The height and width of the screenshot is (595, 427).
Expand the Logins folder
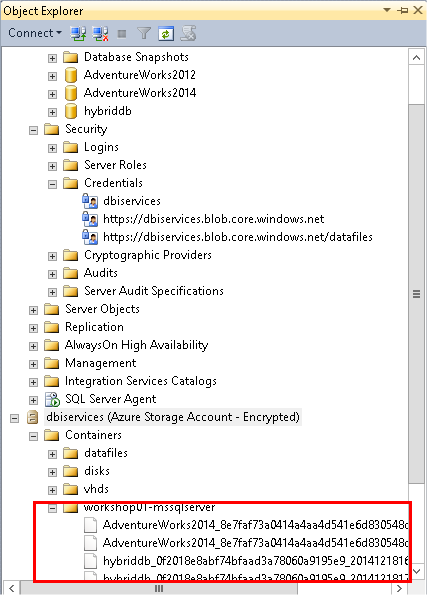pyautogui.click(x=52, y=148)
